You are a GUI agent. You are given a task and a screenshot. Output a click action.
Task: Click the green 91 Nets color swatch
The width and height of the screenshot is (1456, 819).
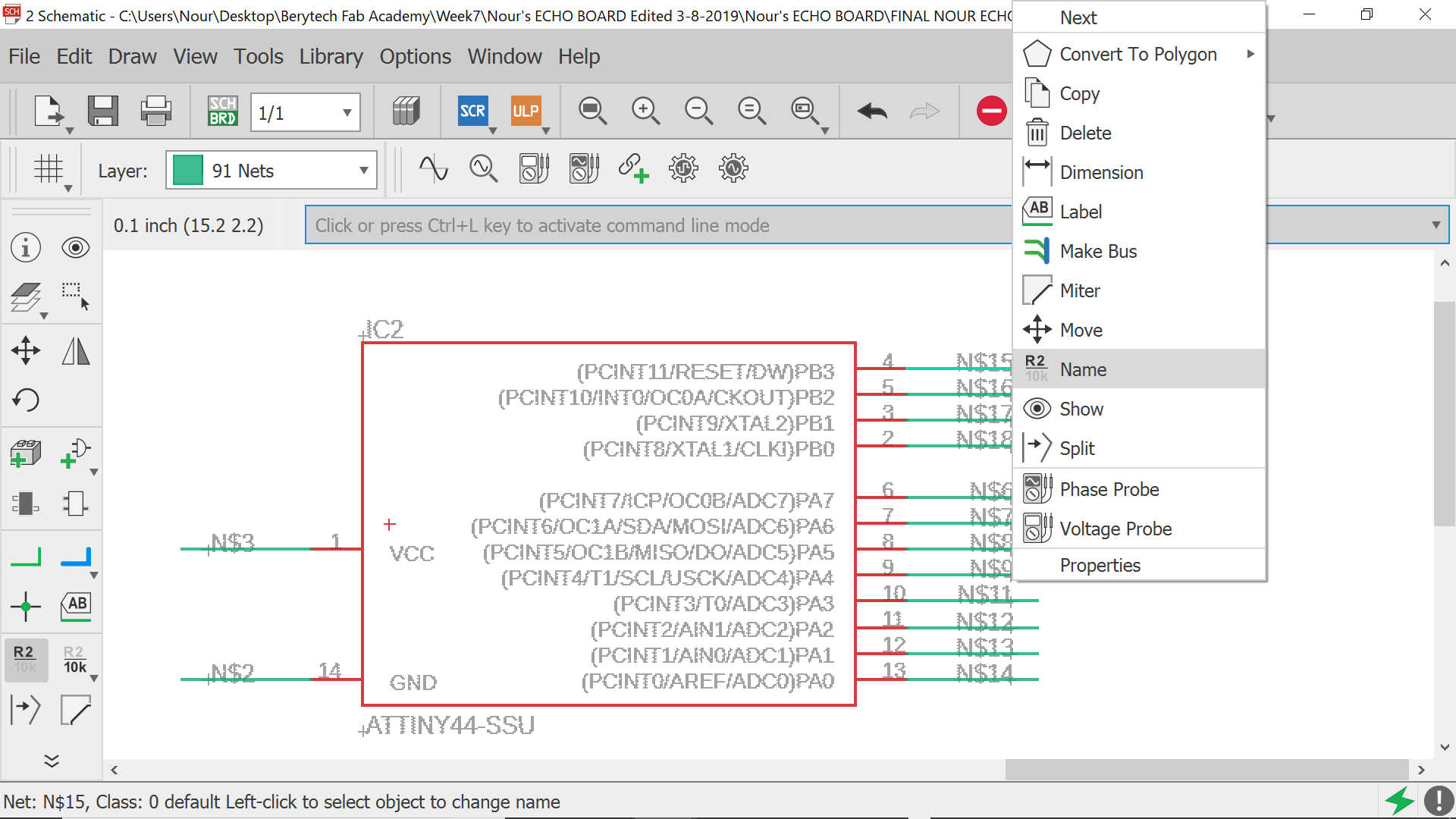(x=187, y=171)
